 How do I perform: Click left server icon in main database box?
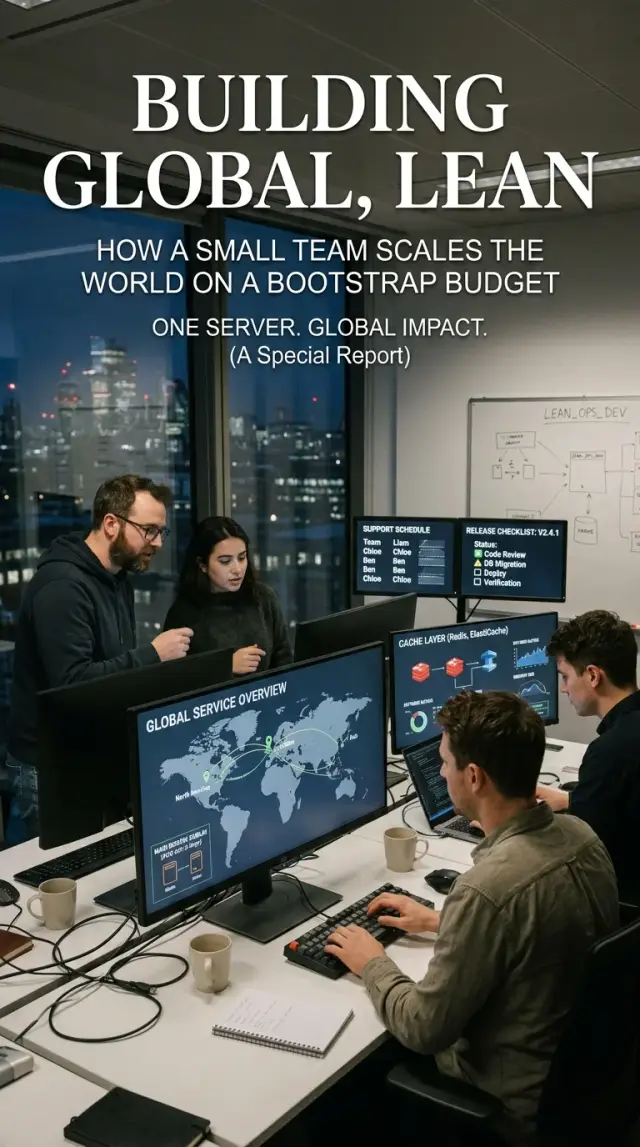(170, 873)
